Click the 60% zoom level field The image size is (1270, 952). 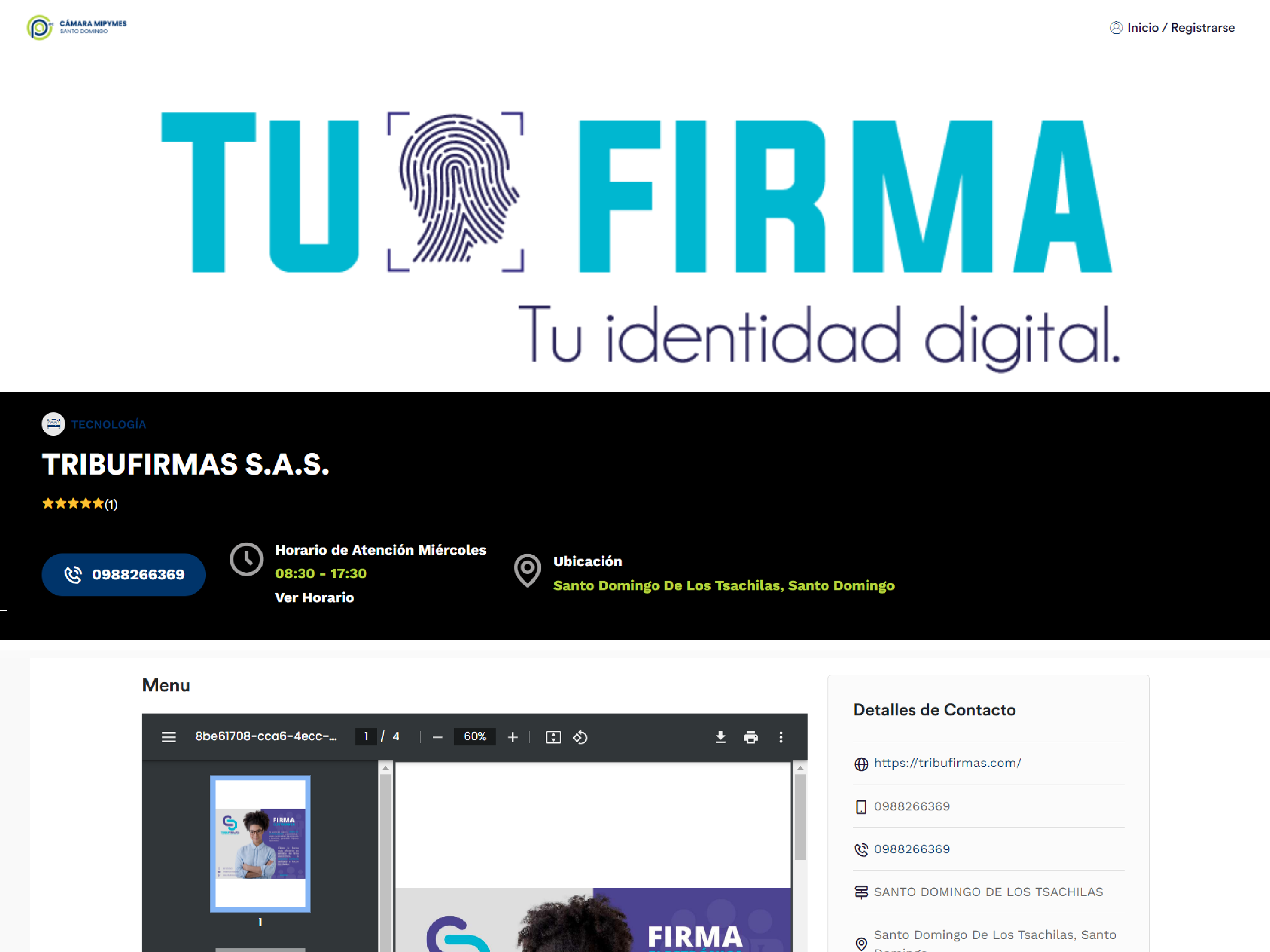click(475, 736)
